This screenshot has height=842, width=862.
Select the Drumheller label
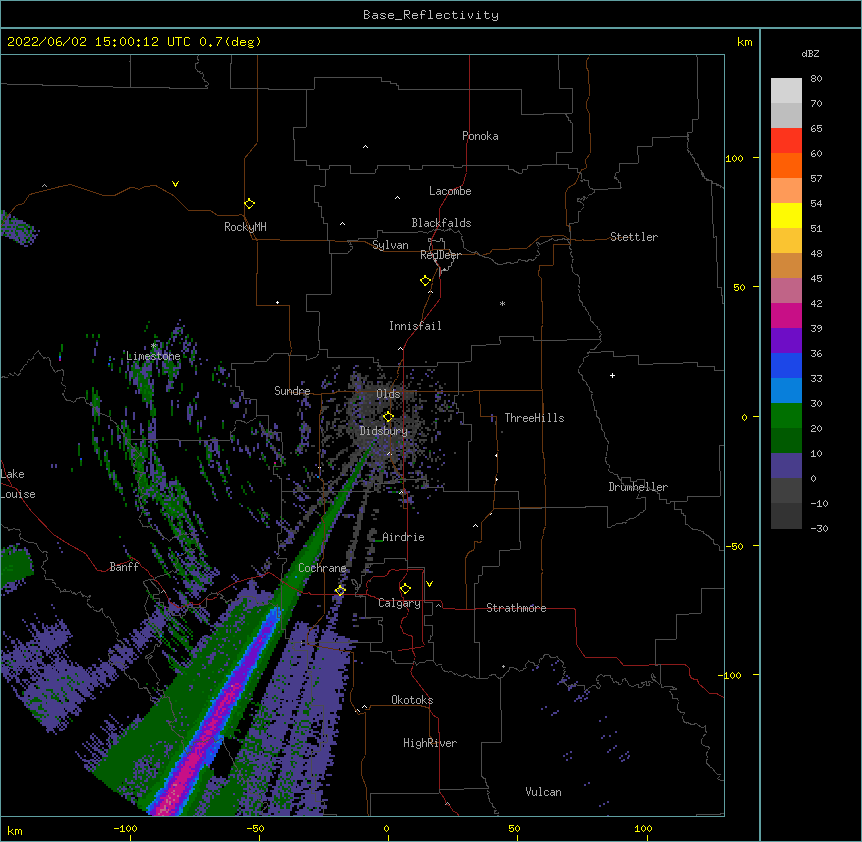pyautogui.click(x=638, y=487)
